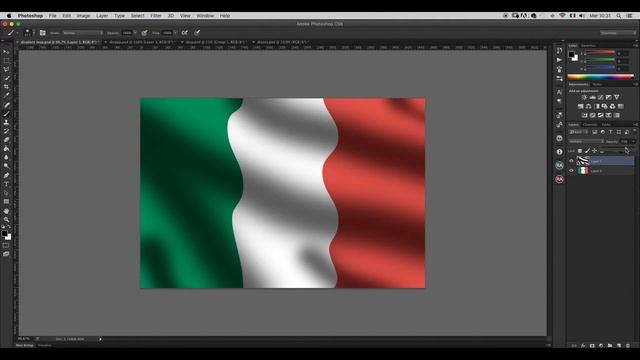This screenshot has width=640, height=360.
Task: Select the Blur tool
Action: pos(6,157)
